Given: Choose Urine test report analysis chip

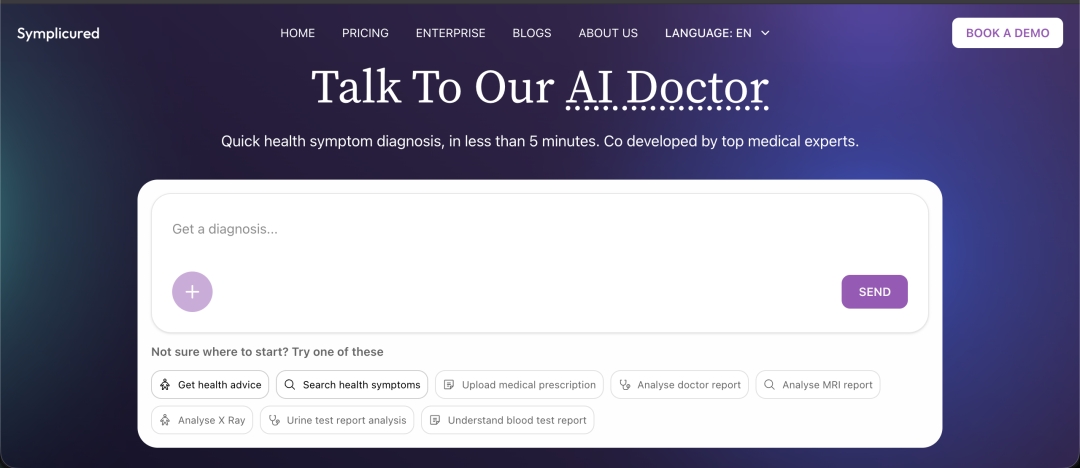Looking at the screenshot, I should click(337, 420).
